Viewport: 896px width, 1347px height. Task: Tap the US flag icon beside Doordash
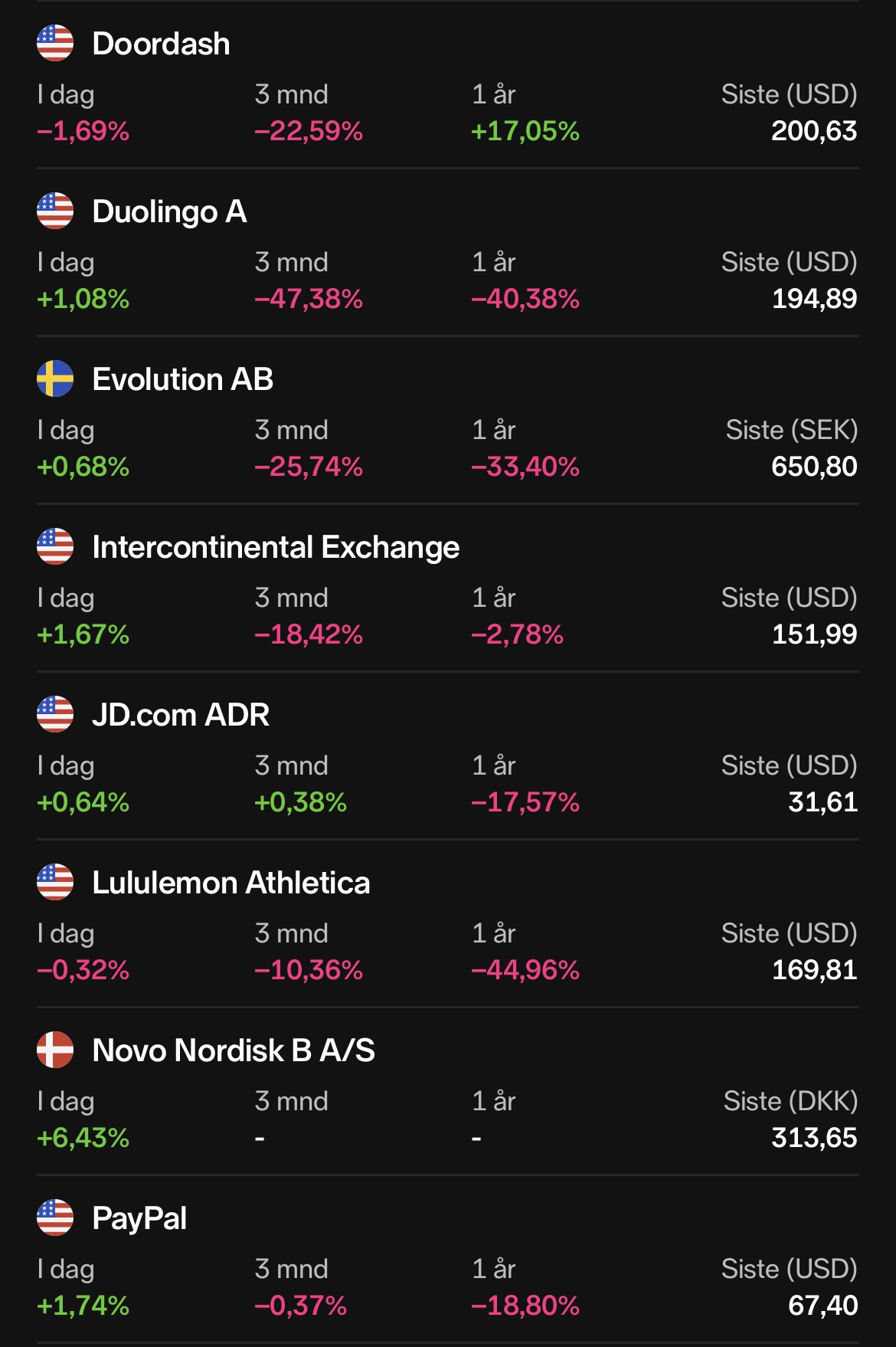click(55, 43)
